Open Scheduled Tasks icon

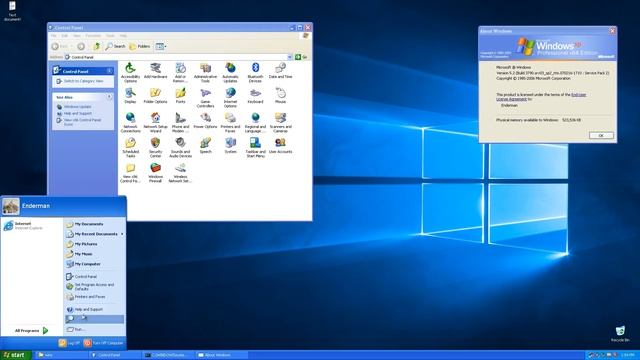click(130, 147)
